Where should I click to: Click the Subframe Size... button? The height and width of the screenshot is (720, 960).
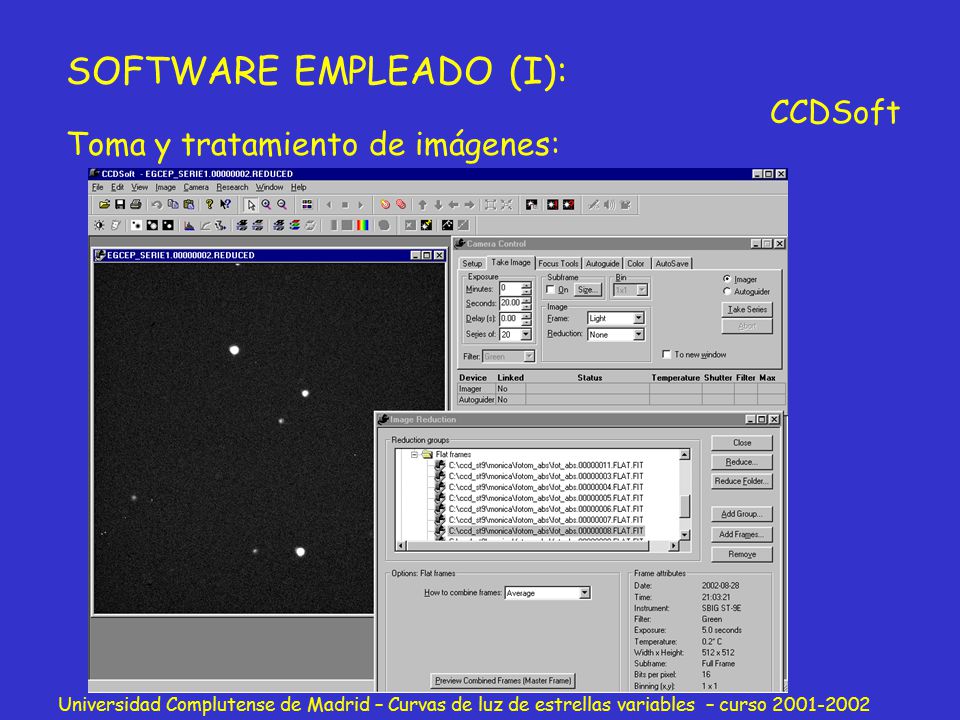[587, 290]
